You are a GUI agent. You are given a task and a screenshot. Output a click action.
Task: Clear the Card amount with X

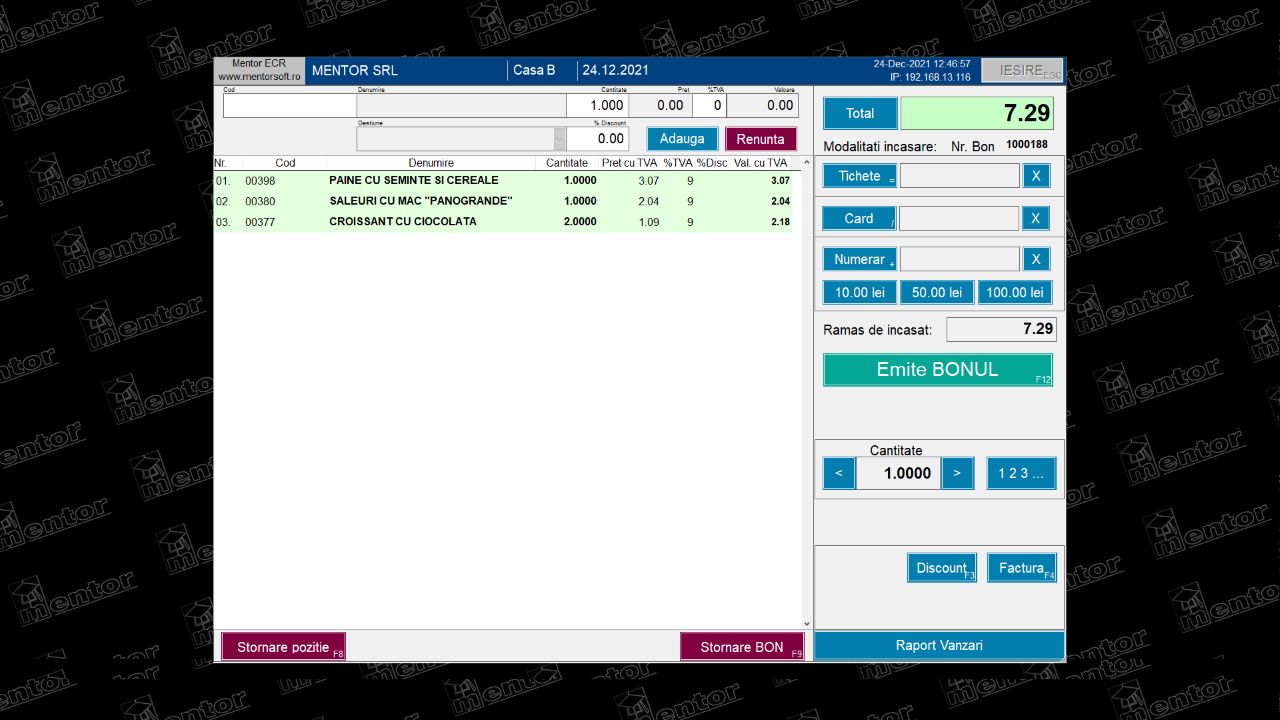click(x=1035, y=218)
